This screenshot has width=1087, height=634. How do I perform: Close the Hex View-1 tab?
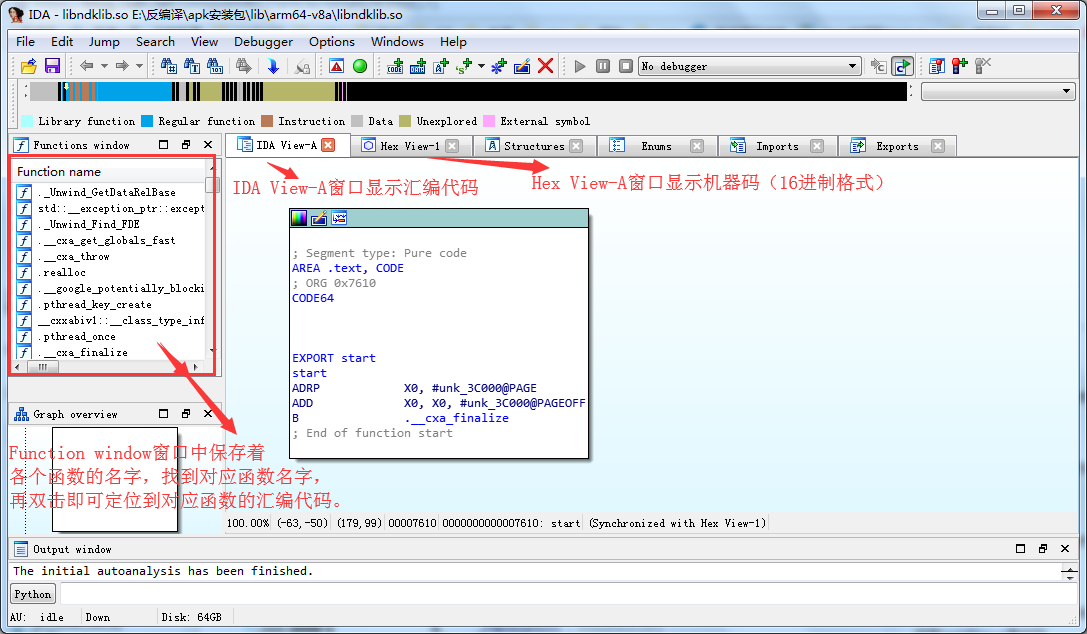point(452,146)
